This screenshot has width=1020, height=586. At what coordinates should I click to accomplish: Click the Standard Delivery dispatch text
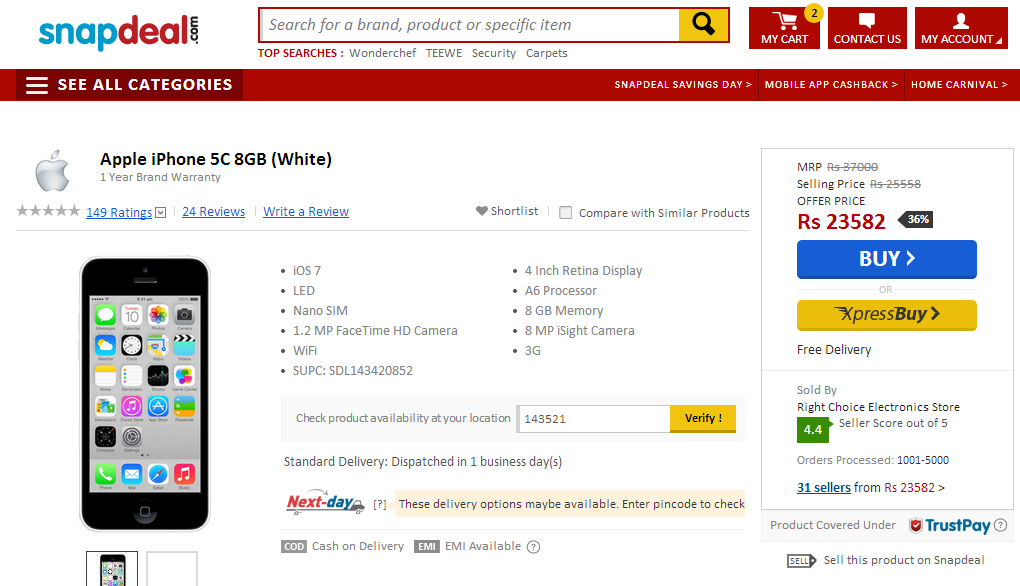423,462
